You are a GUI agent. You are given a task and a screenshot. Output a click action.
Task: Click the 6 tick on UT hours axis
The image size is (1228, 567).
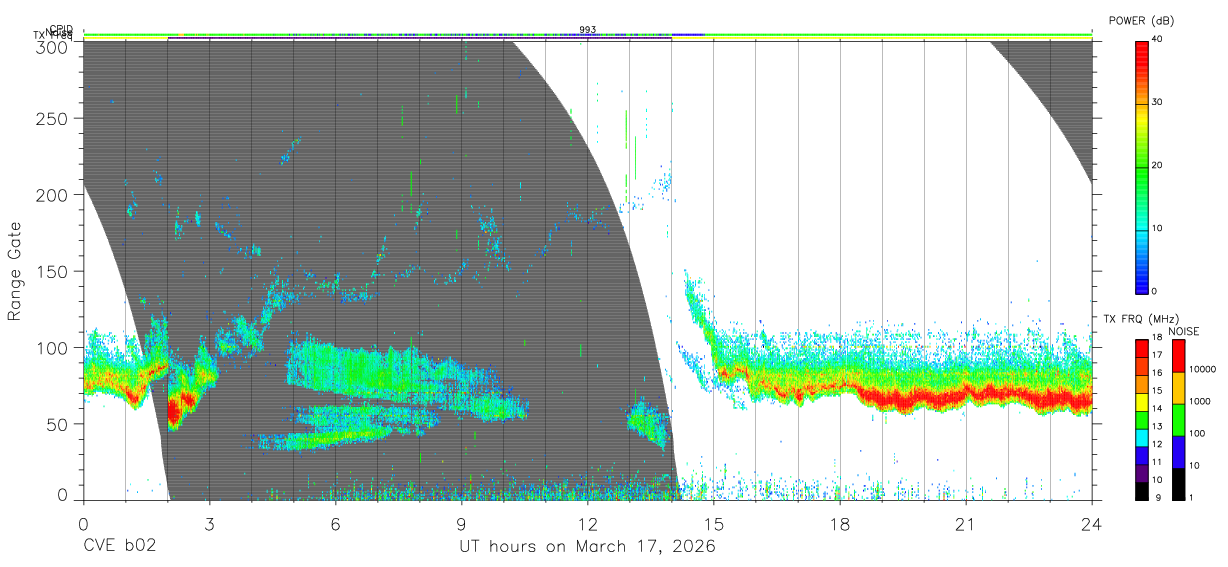pyautogui.click(x=336, y=523)
